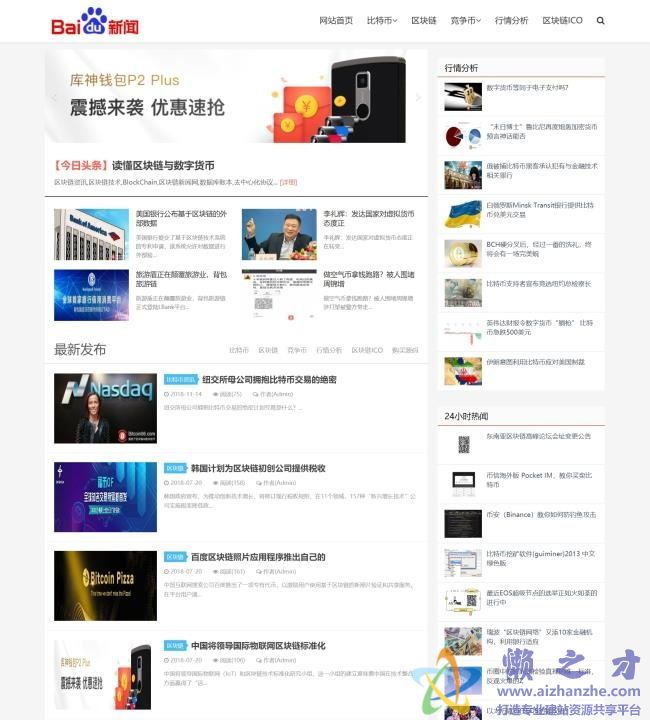
Task: Open the blue-yellow flag sidebar thumbnail
Action: pos(463,214)
